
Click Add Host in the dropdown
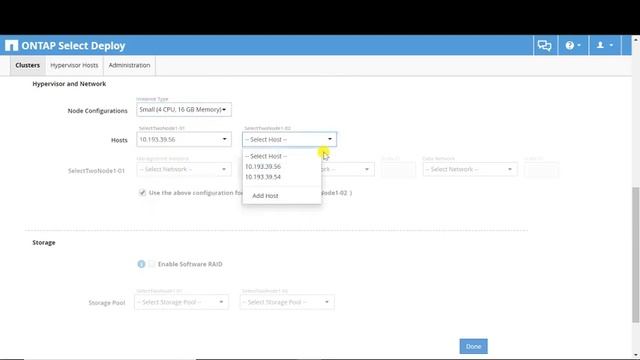(282, 196)
